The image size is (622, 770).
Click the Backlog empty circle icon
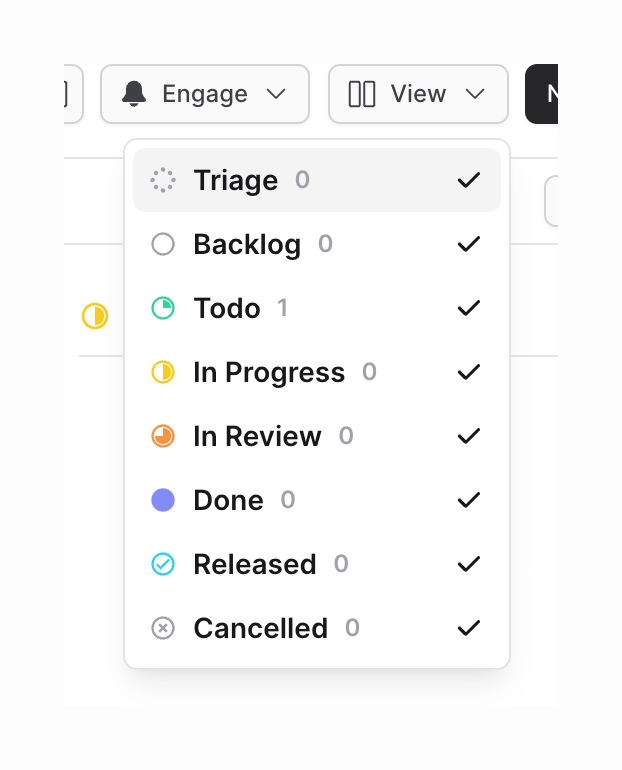pos(162,244)
